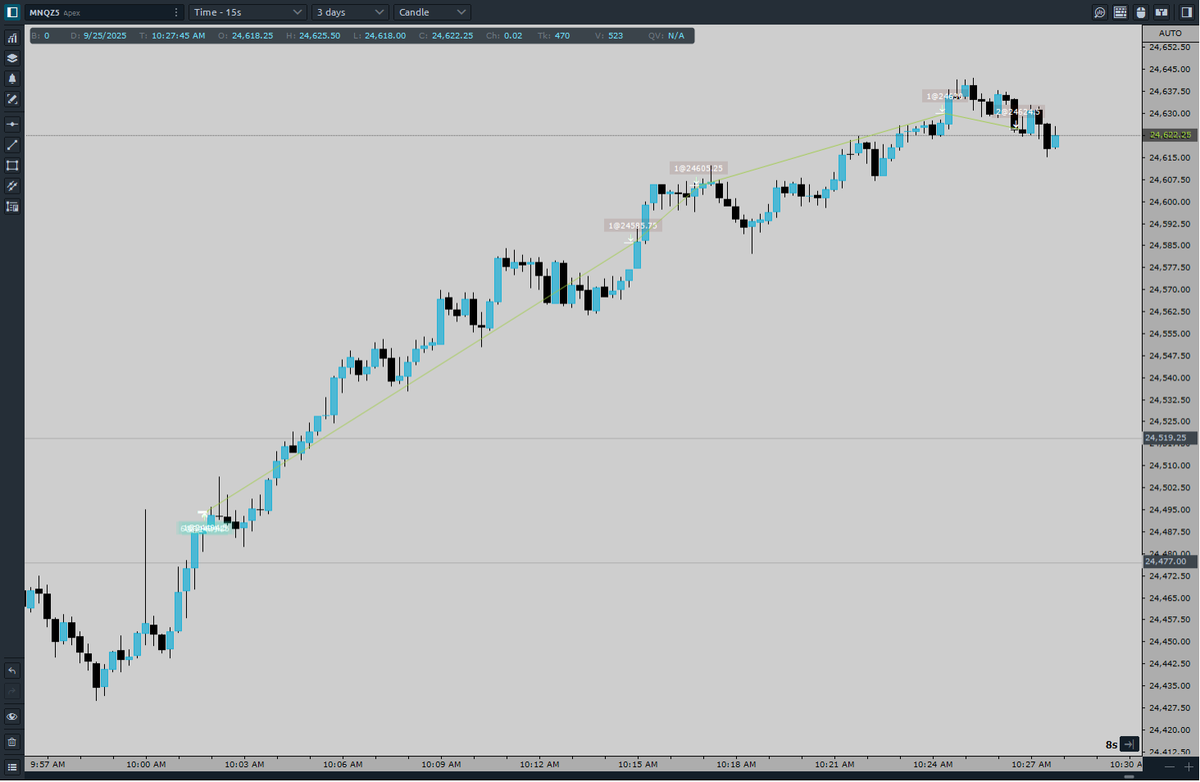Select the channel lines drawing tool

12,186
